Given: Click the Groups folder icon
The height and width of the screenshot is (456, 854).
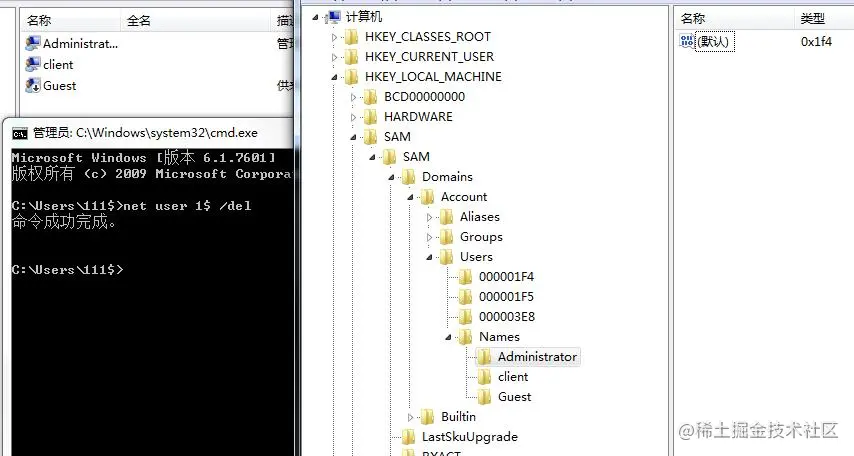Looking at the screenshot, I should coord(447,237).
